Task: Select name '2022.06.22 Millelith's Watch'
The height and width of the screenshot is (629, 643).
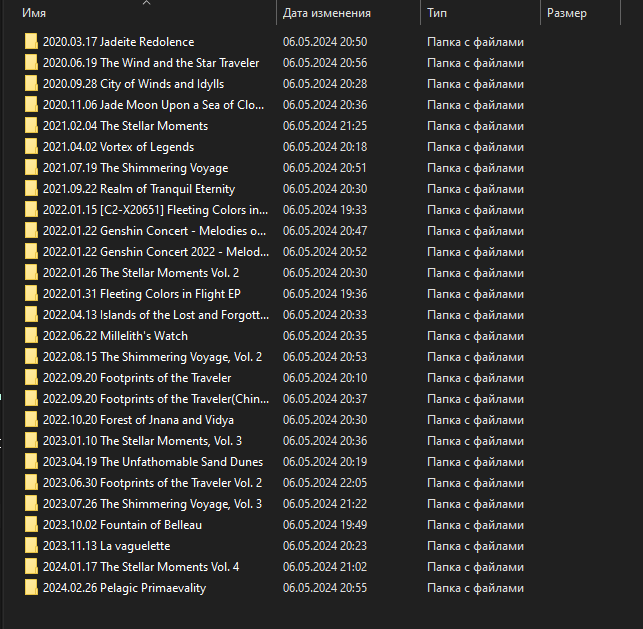Action: pyautogui.click(x=115, y=336)
